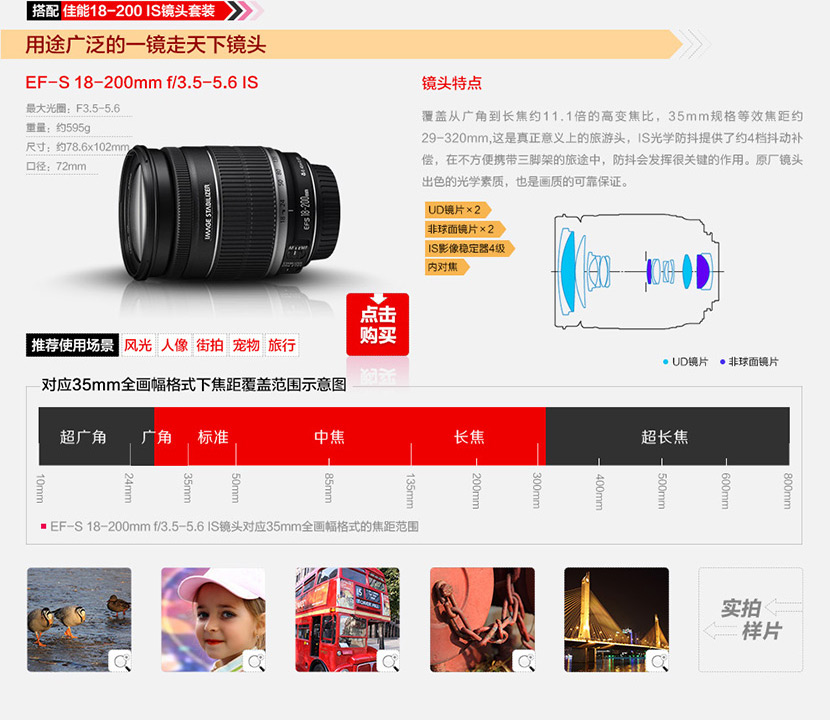Select the 风光 scene tag
Screen dimensions: 830x720
point(138,345)
